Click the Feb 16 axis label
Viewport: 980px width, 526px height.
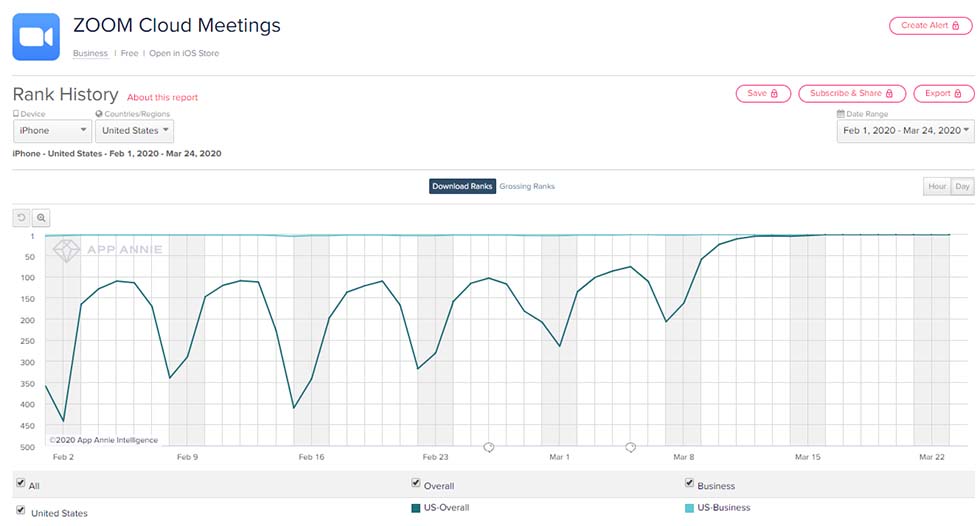(311, 457)
